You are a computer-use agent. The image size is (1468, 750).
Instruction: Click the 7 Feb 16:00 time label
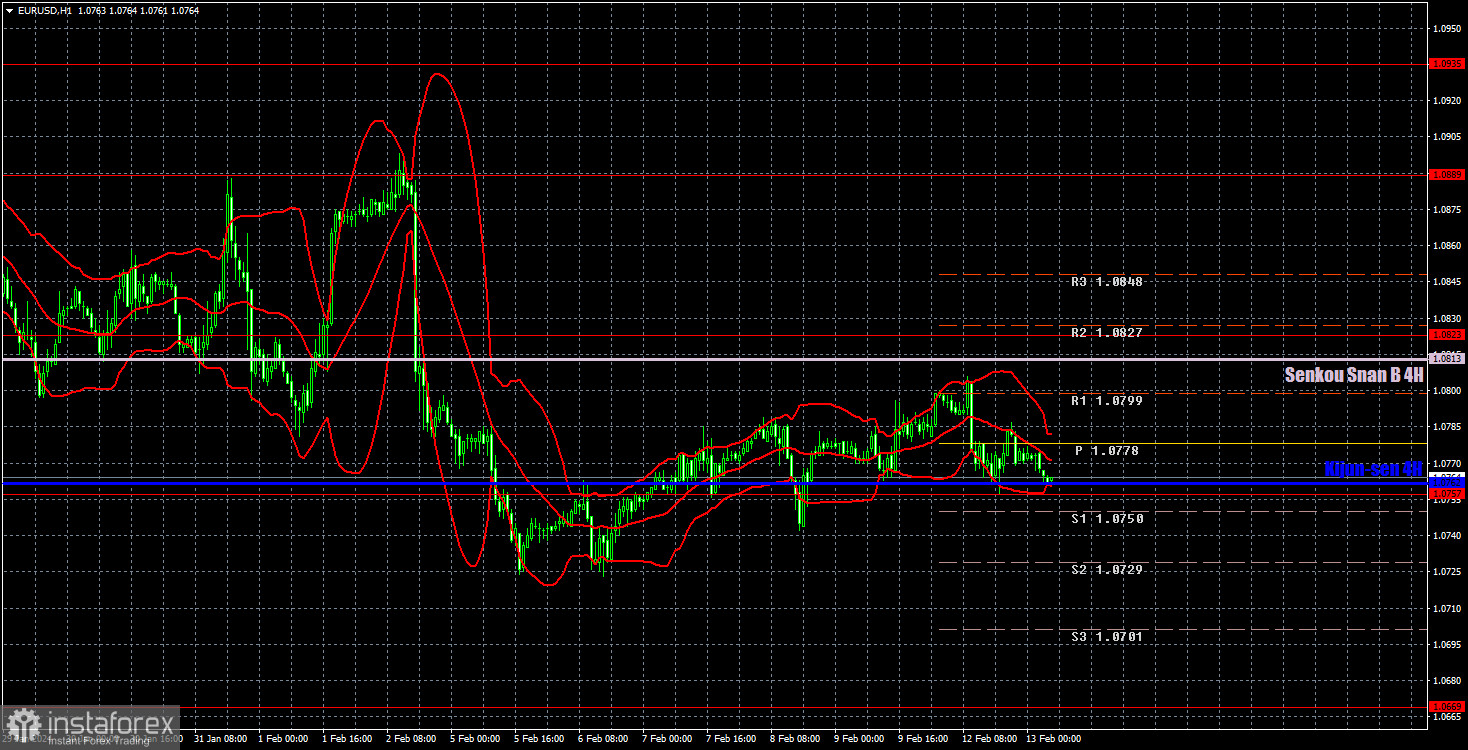click(x=729, y=739)
